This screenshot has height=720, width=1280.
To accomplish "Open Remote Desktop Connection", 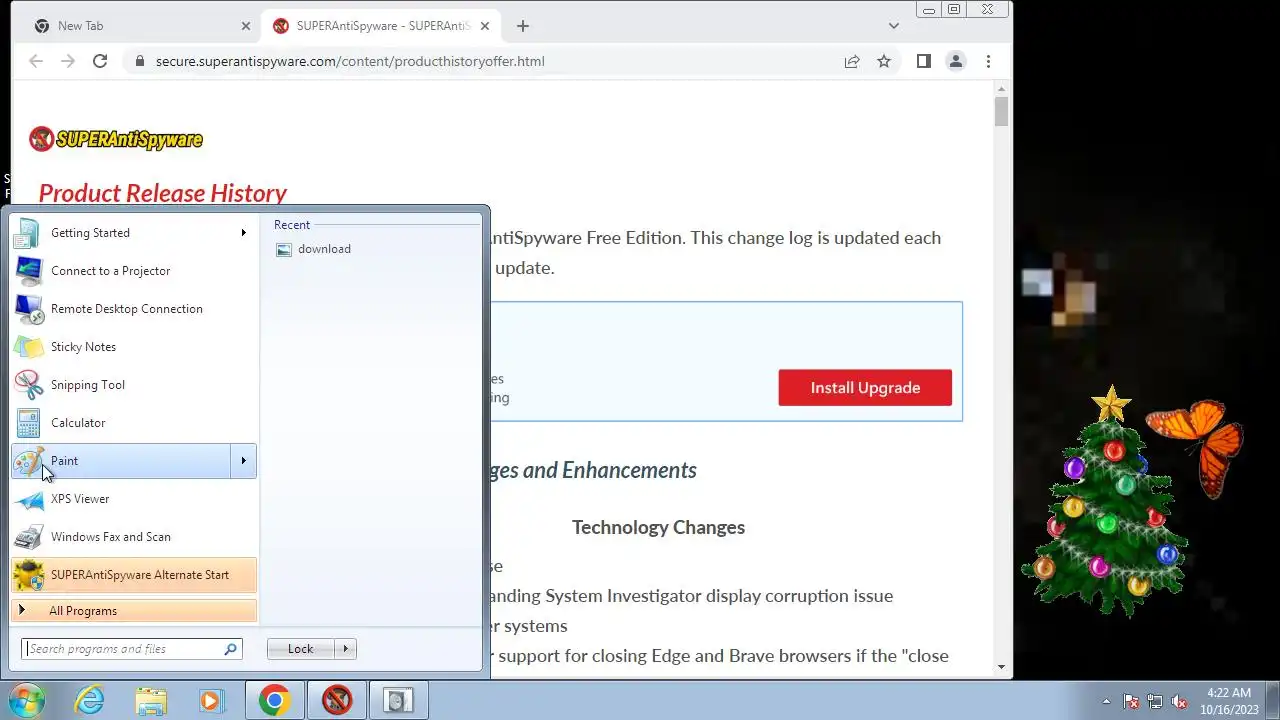I will [133, 309].
